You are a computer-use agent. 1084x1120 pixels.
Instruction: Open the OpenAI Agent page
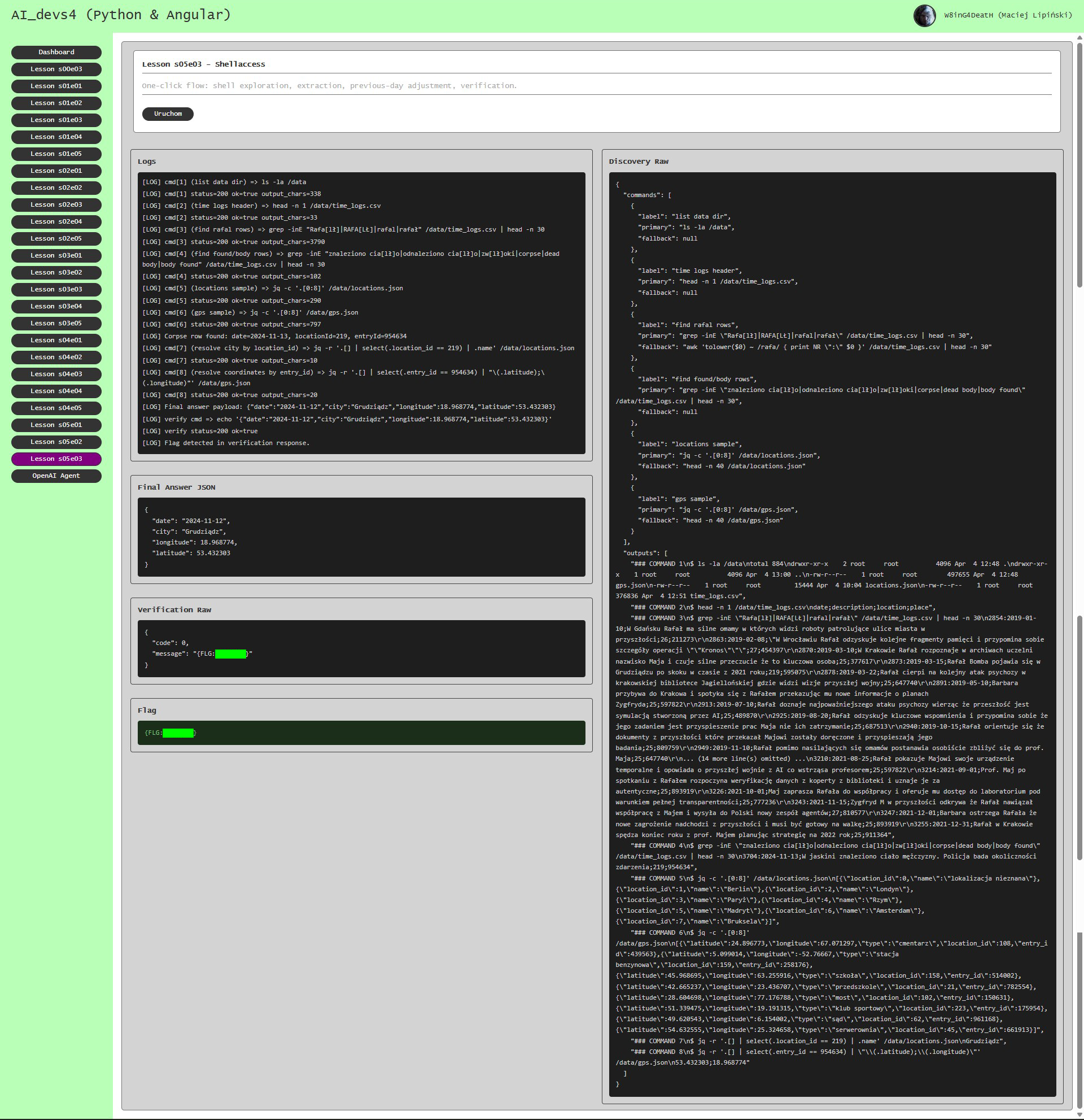click(56, 476)
